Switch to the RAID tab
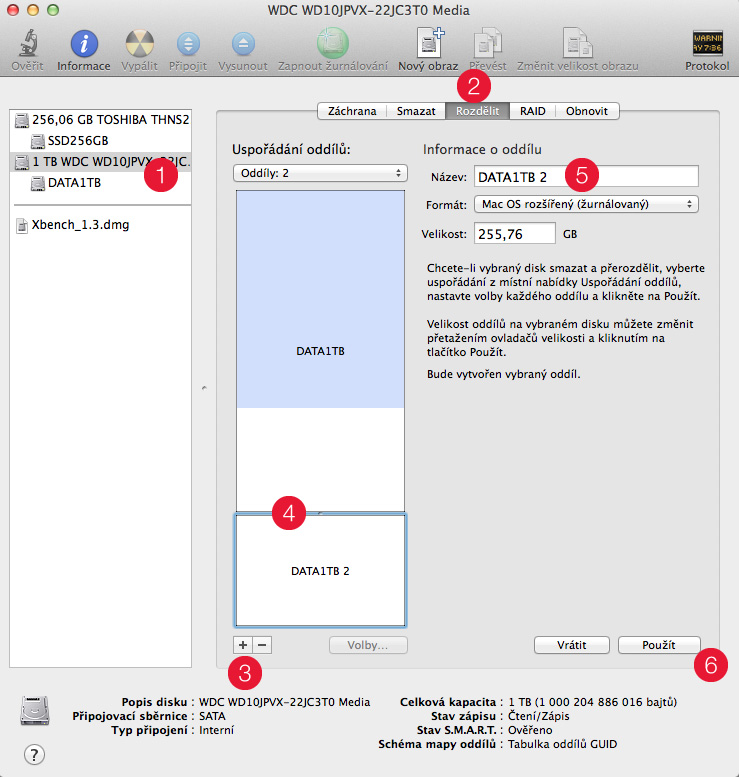The width and height of the screenshot is (739, 777). coord(532,111)
